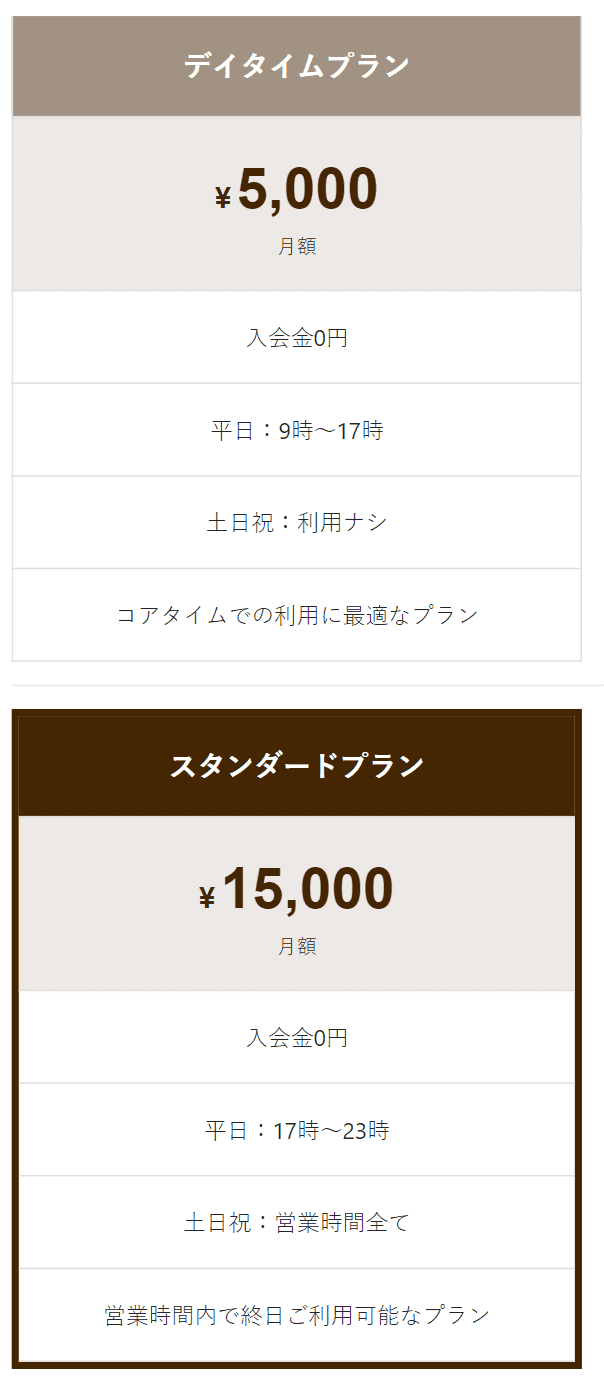604x1390 pixels.
Task: Select the first 入会金0円 row
Action: point(296,337)
